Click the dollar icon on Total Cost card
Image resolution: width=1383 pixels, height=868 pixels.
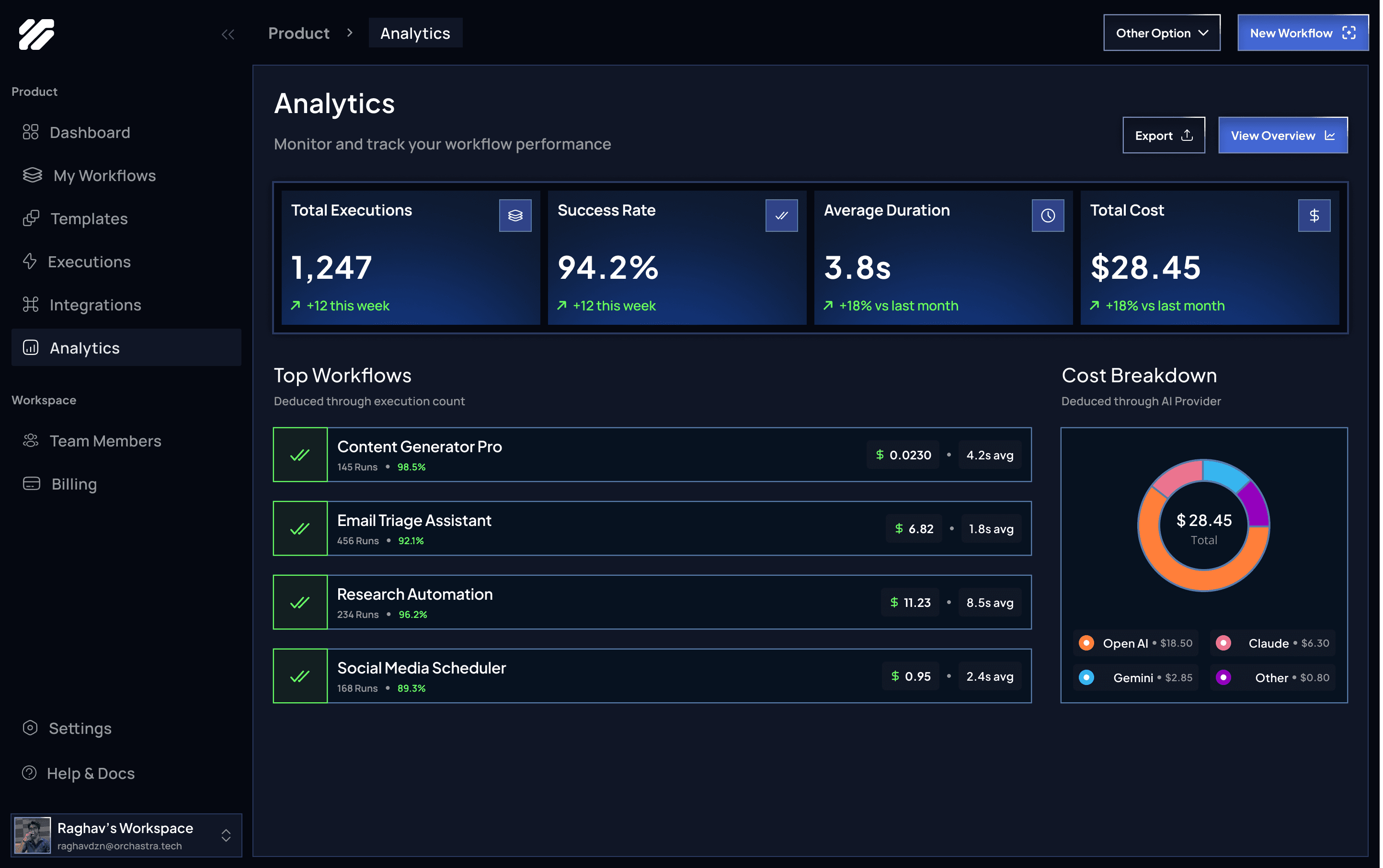[x=1314, y=215]
